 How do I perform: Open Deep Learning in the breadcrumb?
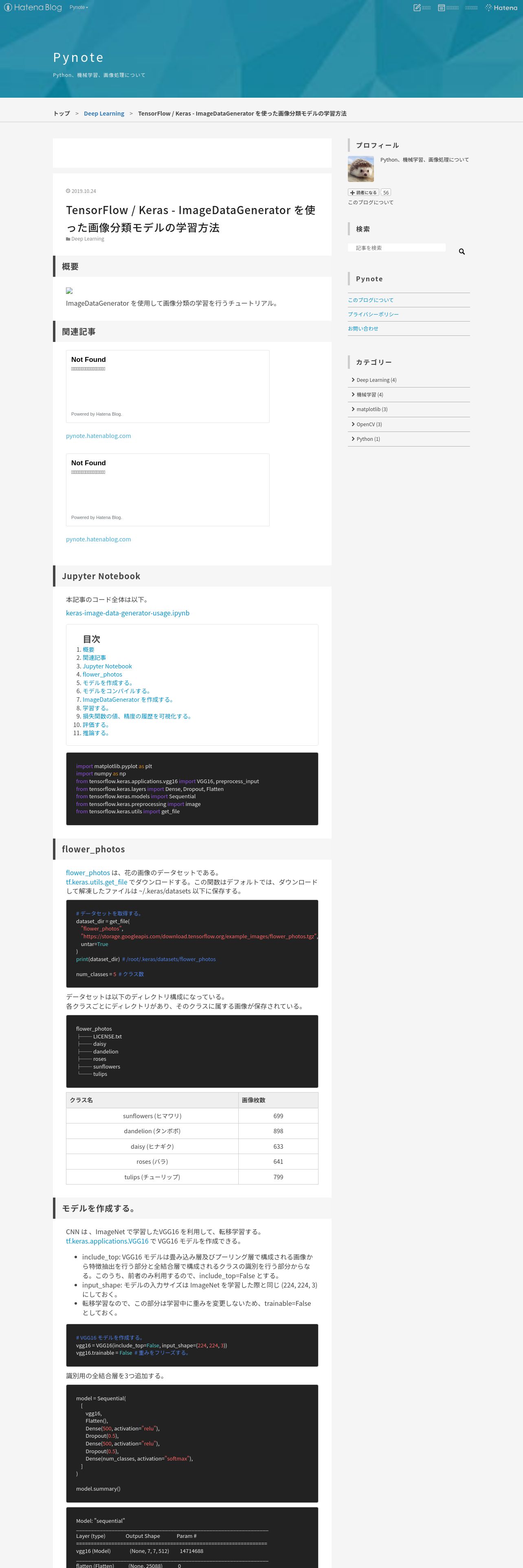point(104,114)
